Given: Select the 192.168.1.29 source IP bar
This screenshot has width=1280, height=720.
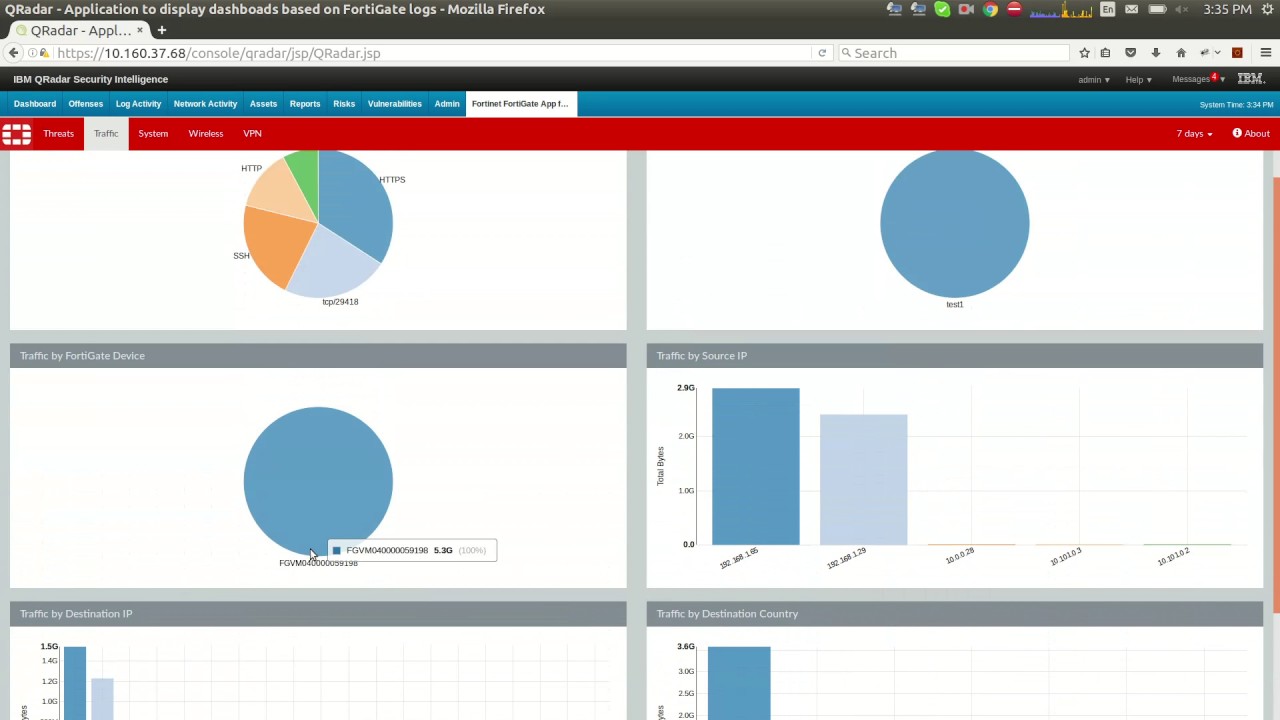Looking at the screenshot, I should (863, 480).
